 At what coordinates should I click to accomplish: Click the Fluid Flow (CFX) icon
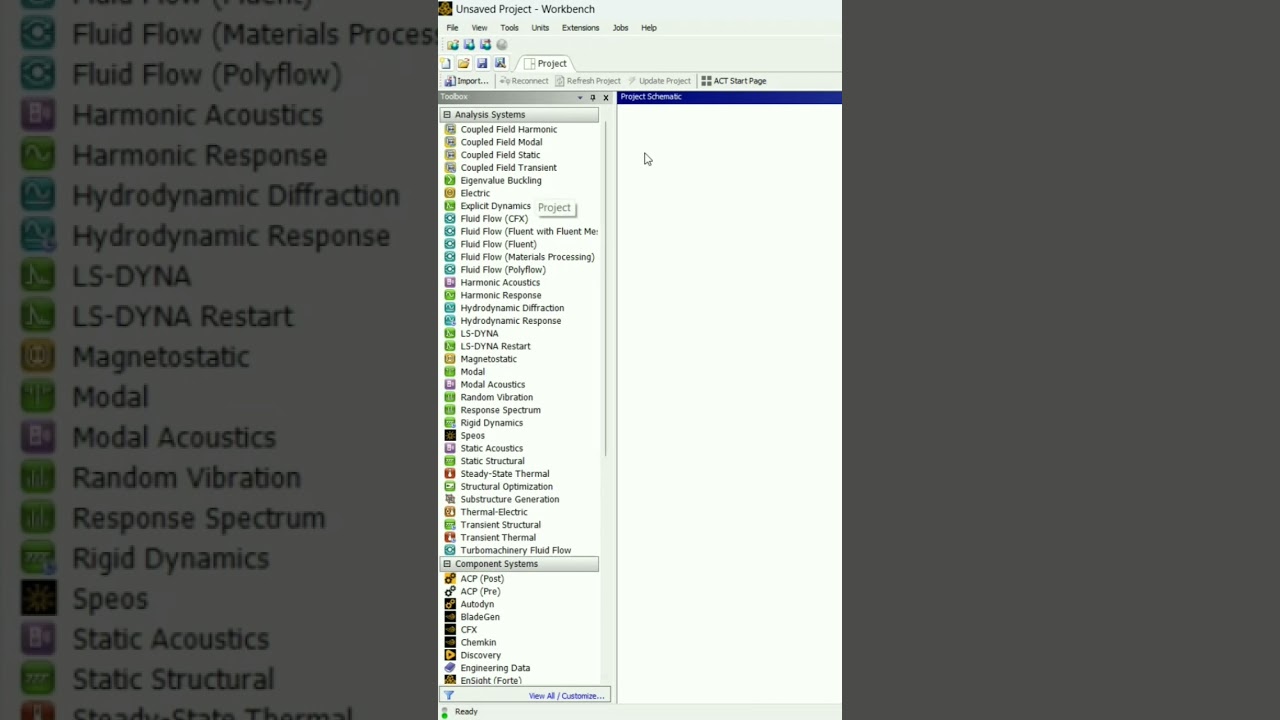click(x=450, y=219)
